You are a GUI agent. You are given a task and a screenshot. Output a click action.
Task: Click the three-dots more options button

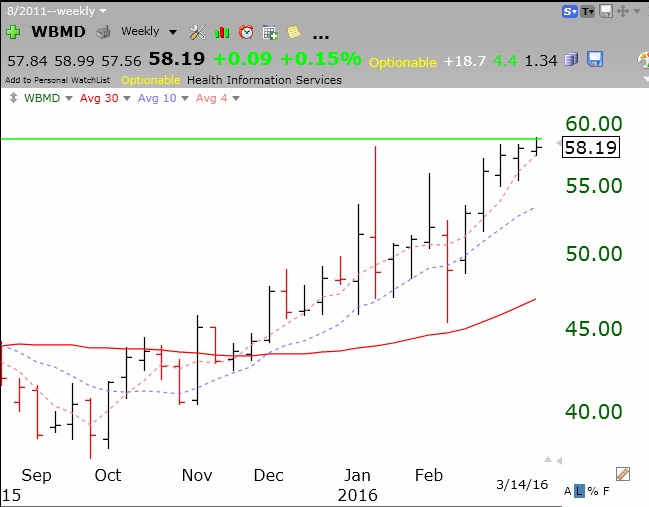click(321, 37)
